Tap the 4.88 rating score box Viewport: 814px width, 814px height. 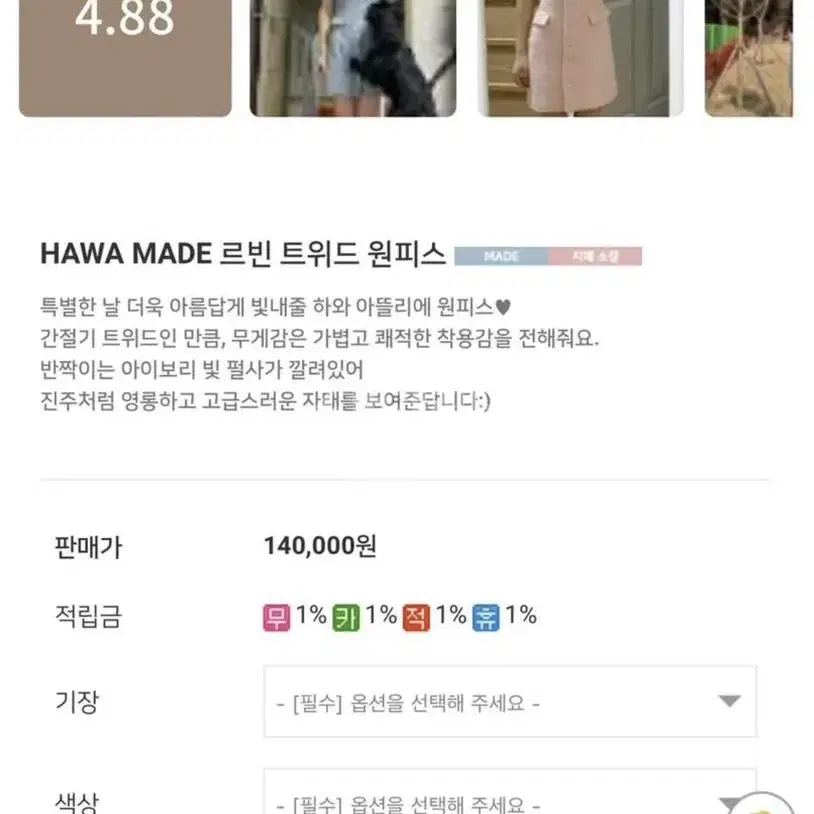pyautogui.click(x=125, y=58)
